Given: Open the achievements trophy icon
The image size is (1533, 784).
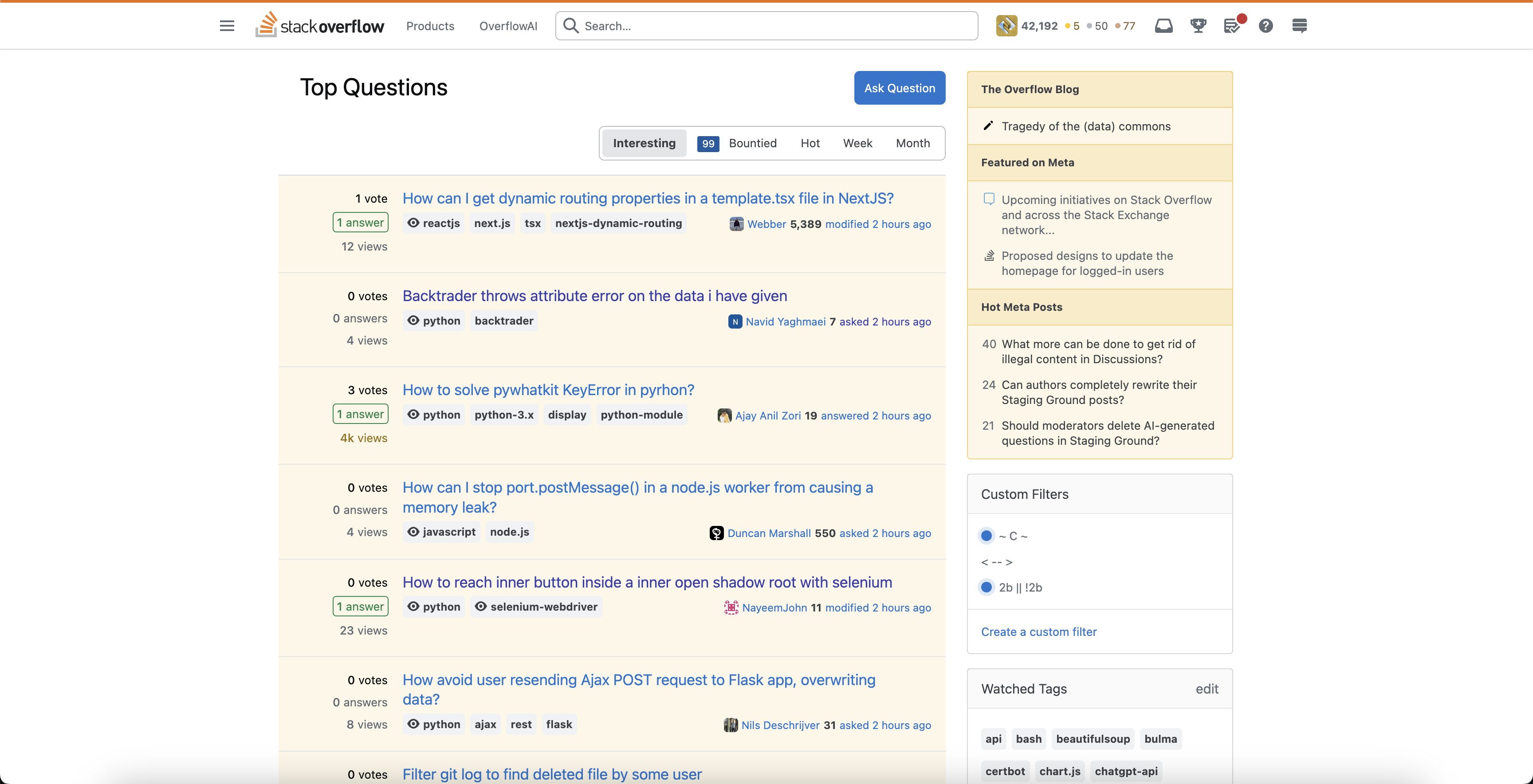Looking at the screenshot, I should click(x=1198, y=26).
